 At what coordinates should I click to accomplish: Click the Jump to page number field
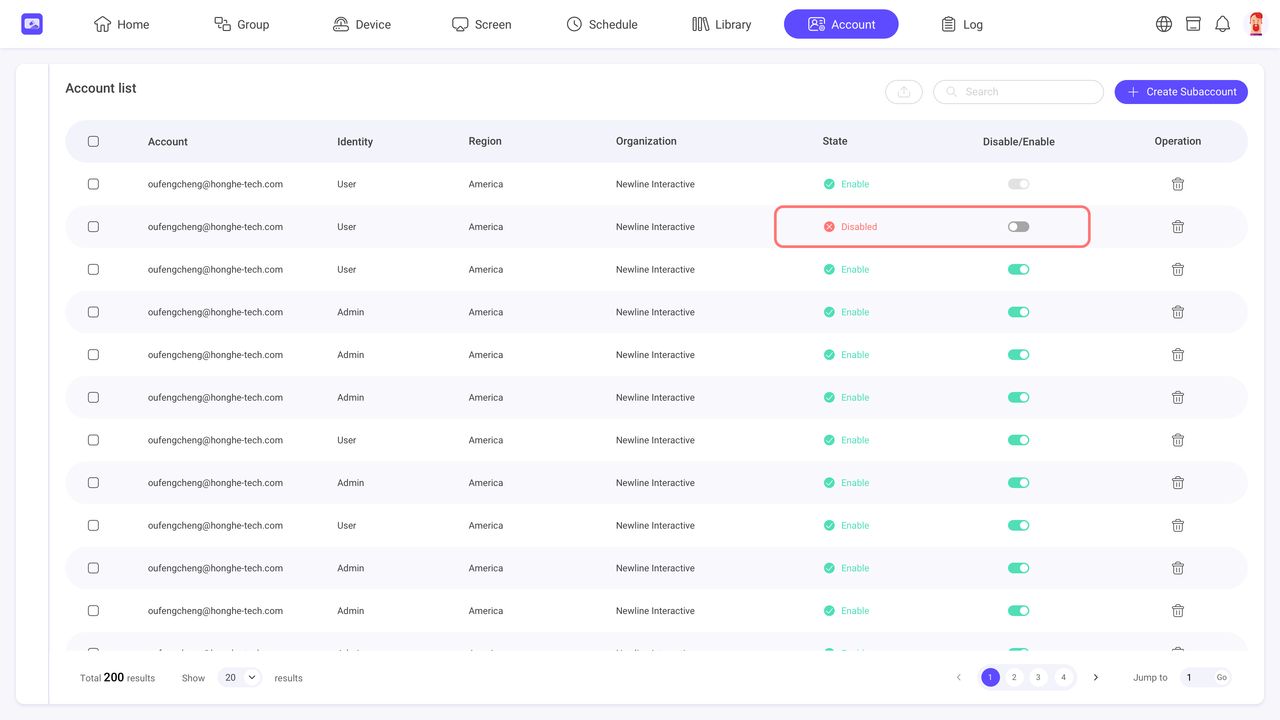[1195, 678]
